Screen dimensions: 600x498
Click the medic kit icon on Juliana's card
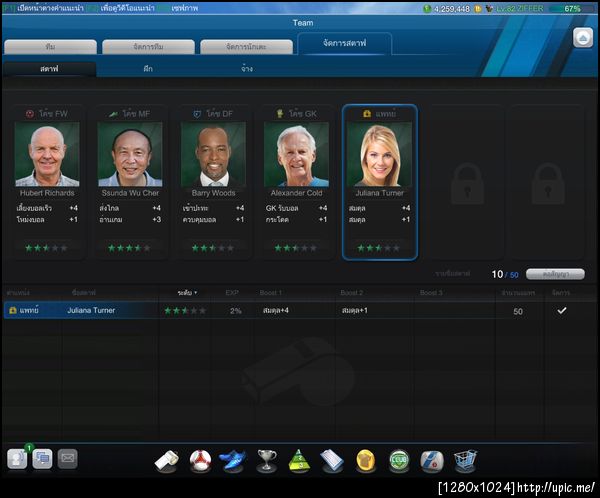tap(367, 113)
